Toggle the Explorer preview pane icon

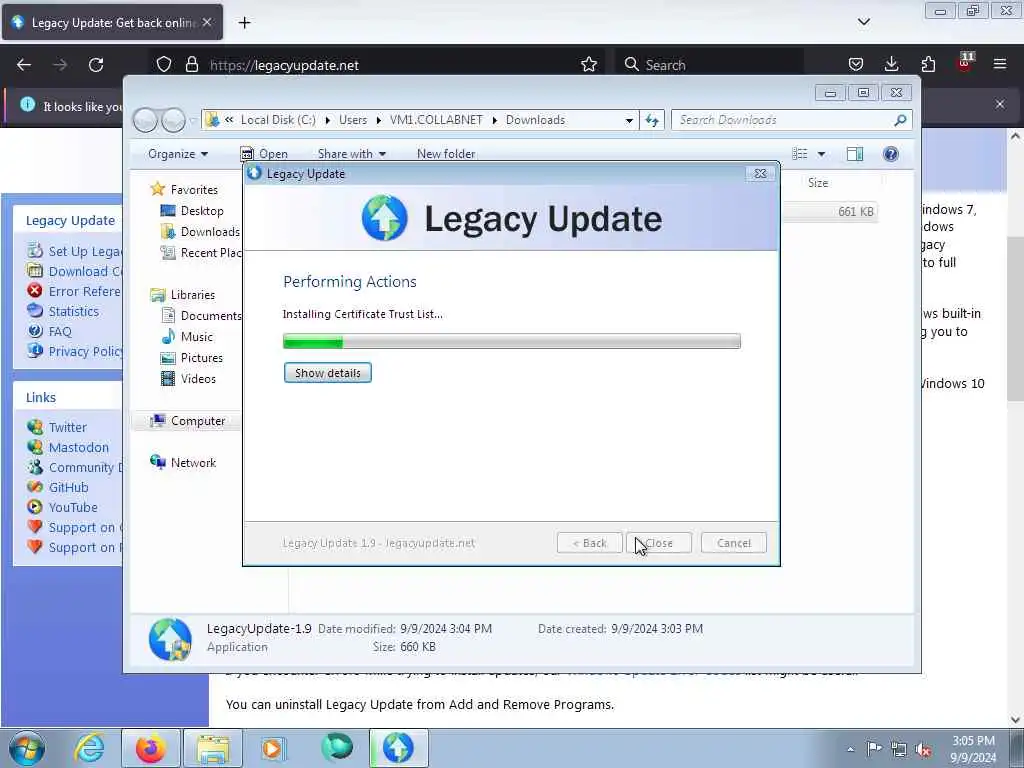[854, 154]
